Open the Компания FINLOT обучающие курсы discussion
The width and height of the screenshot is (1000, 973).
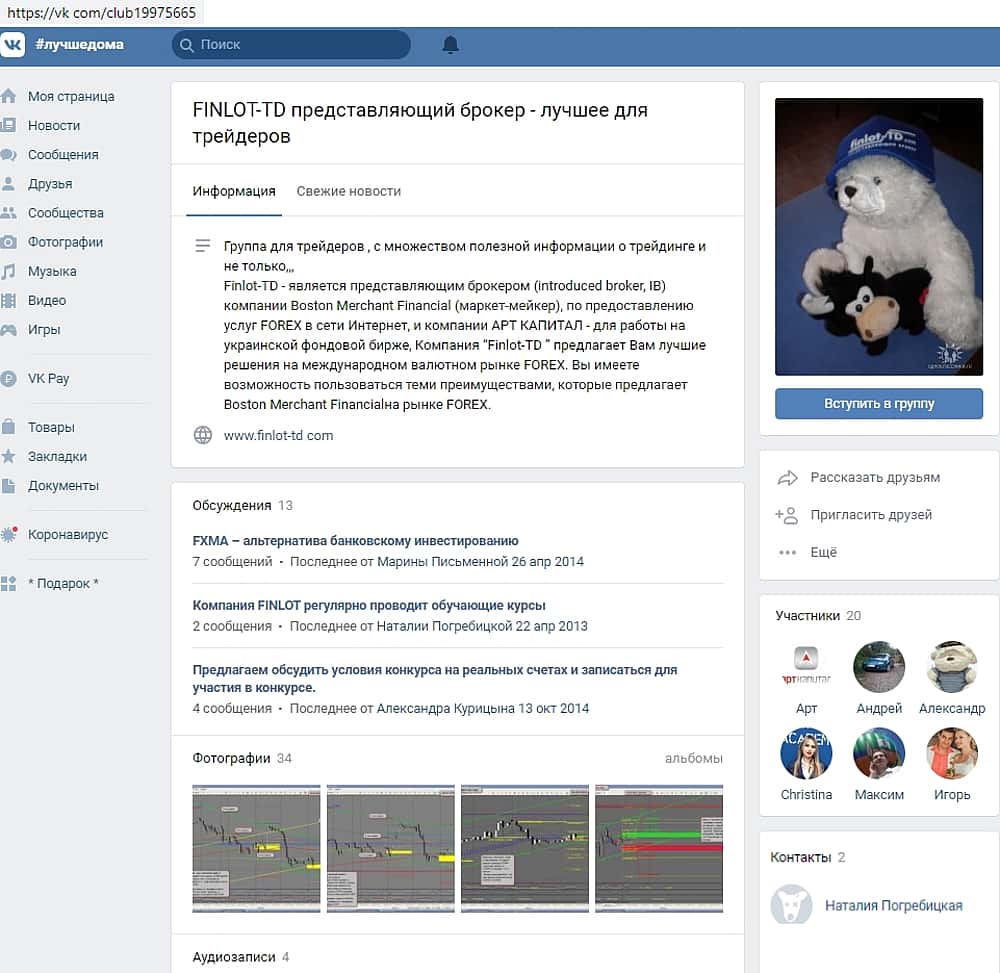pyautogui.click(x=369, y=605)
